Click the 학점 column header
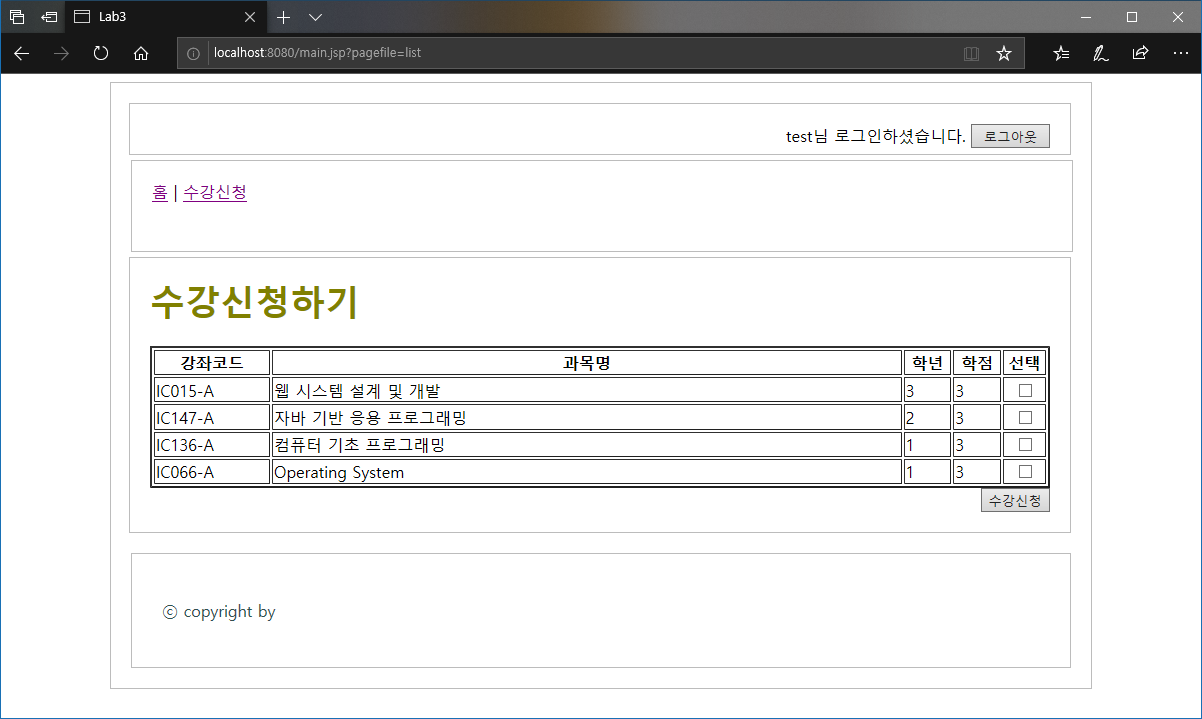Image resolution: width=1202 pixels, height=719 pixels. click(977, 362)
